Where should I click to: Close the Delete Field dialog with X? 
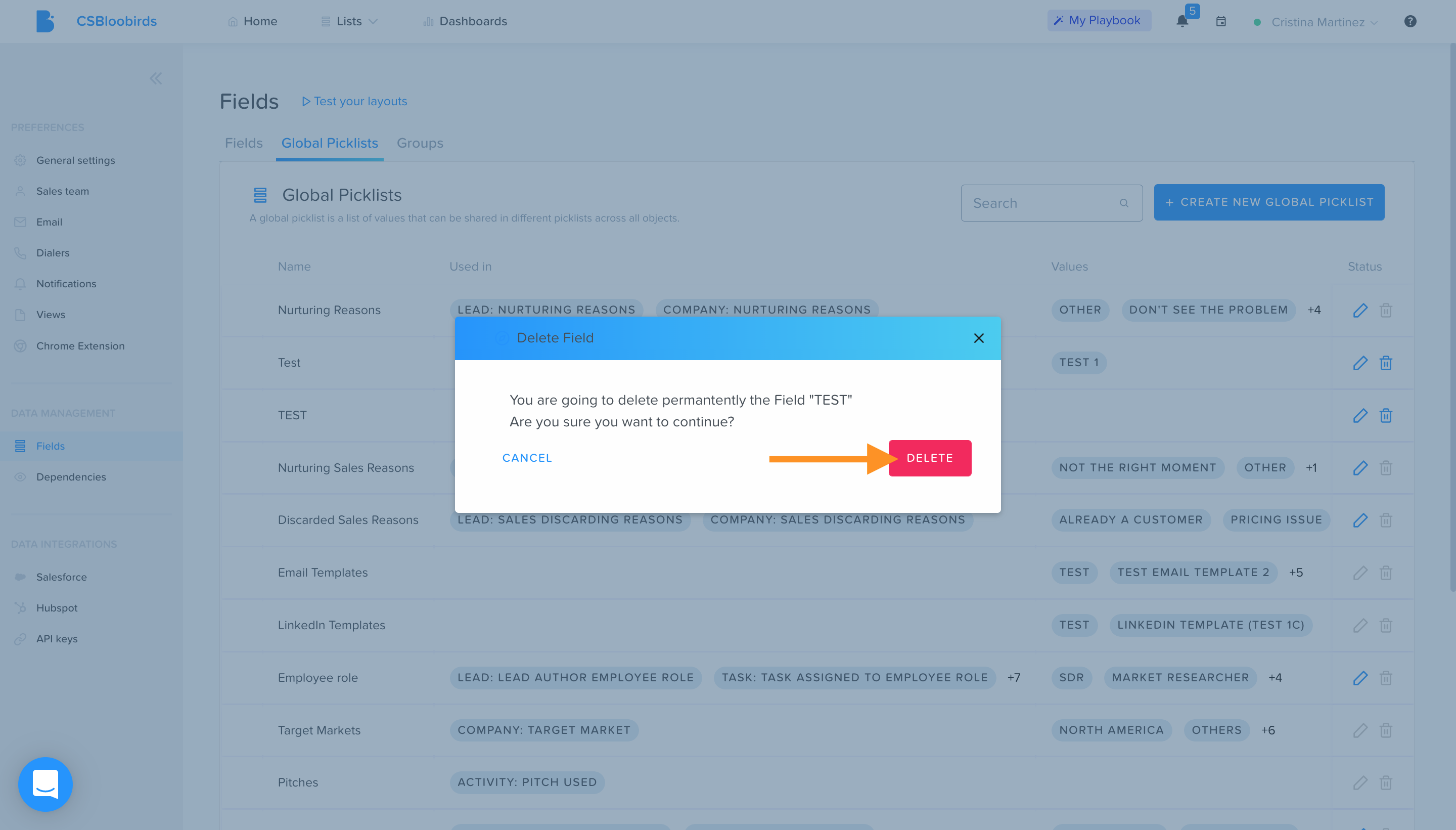click(979, 338)
